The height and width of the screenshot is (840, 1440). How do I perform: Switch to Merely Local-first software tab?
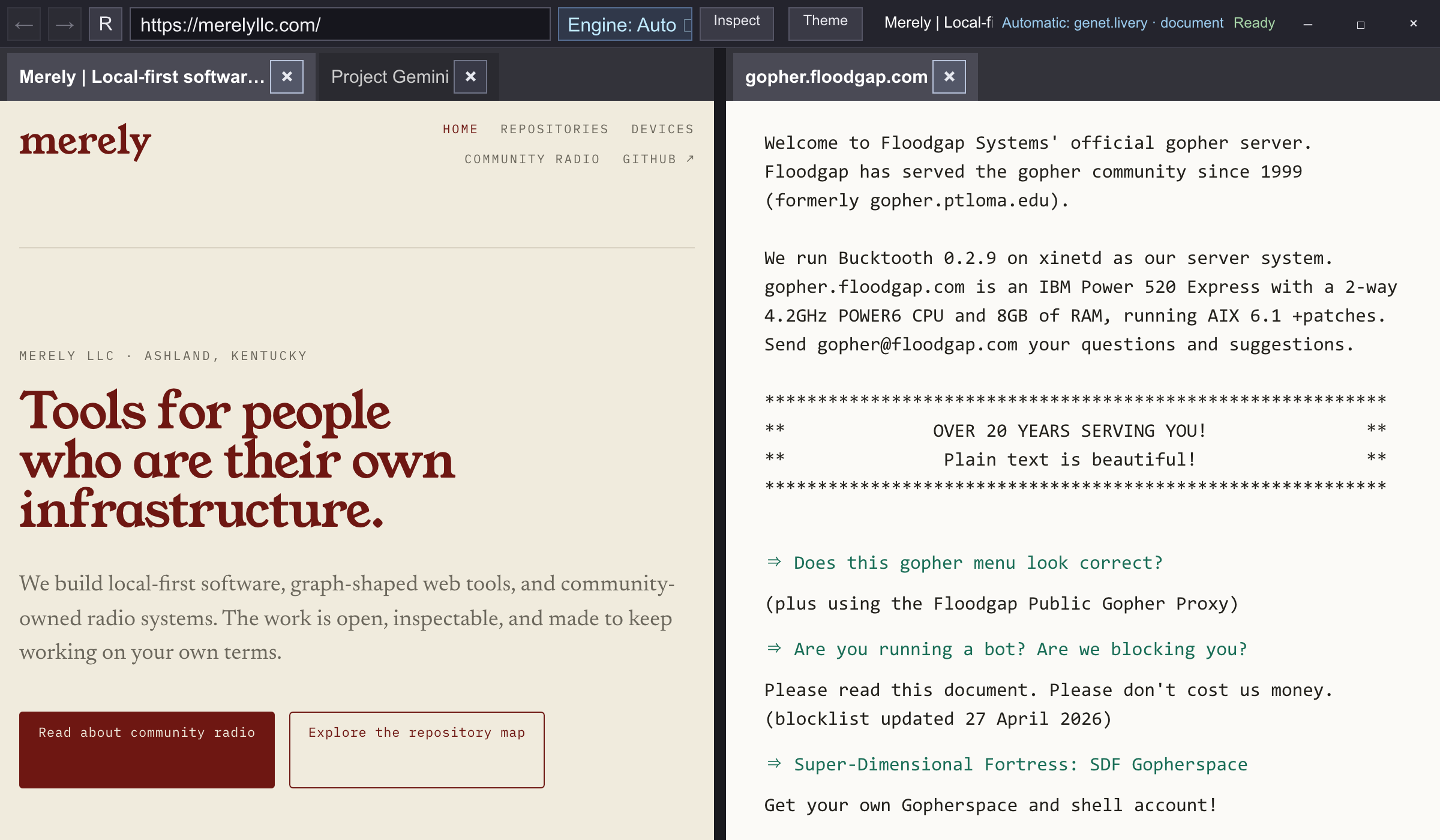point(142,77)
